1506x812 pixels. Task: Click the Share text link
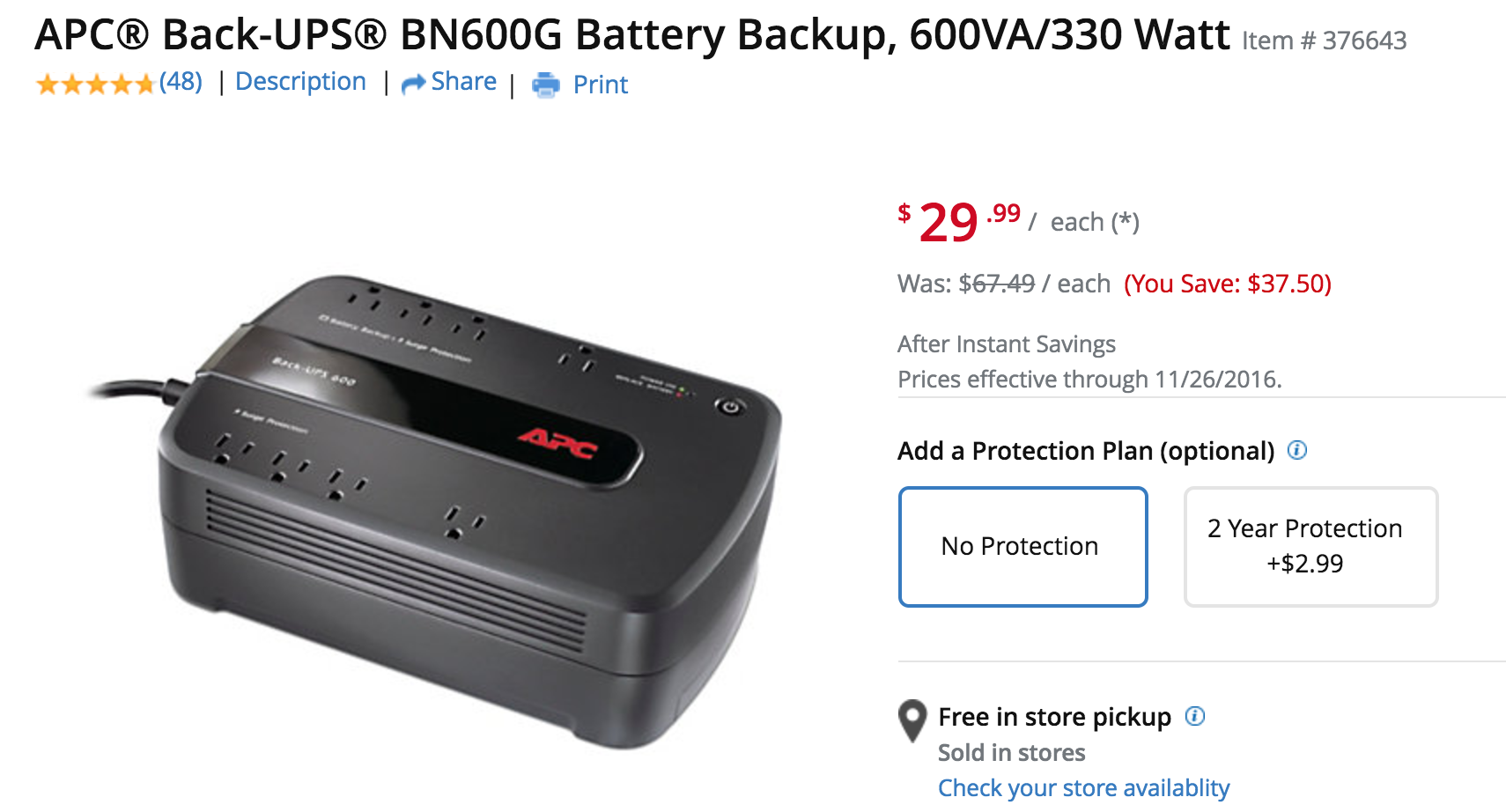(x=463, y=82)
